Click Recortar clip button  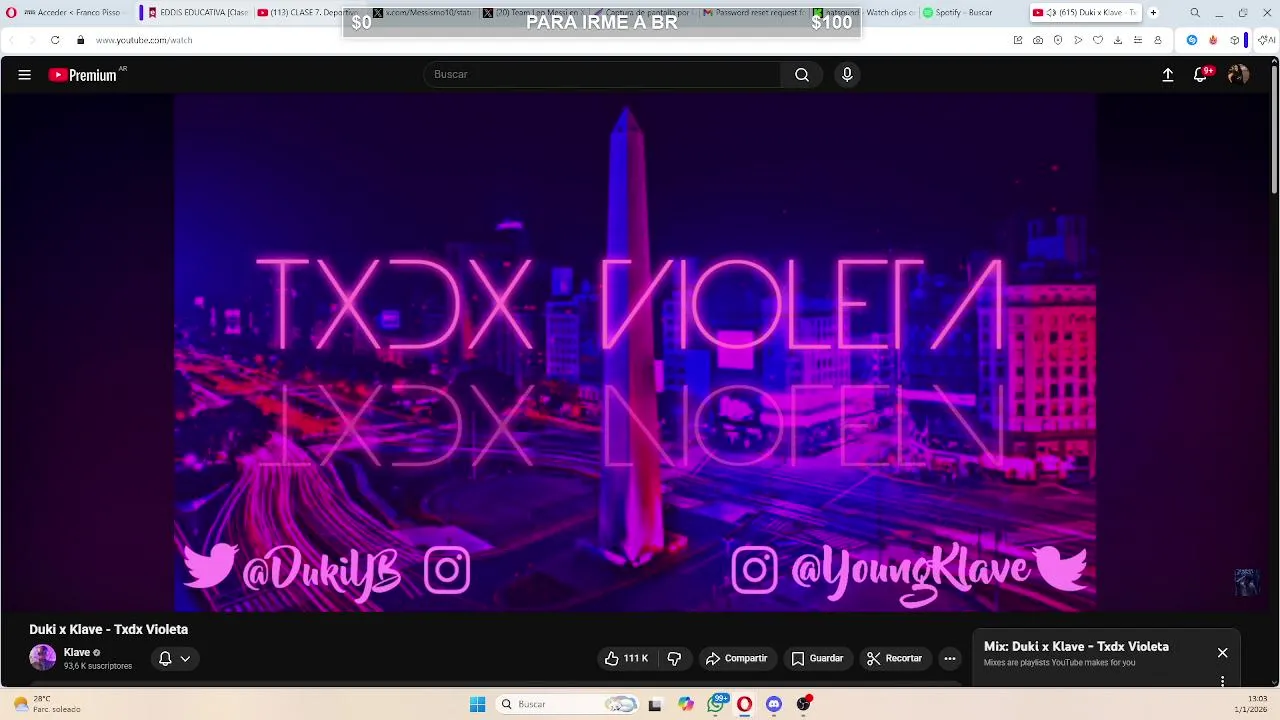point(895,658)
